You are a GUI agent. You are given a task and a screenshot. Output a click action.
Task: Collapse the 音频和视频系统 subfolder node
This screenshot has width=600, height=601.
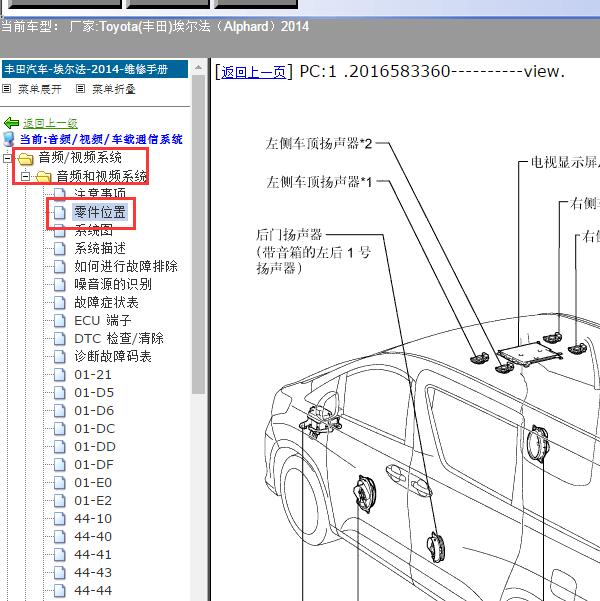pyautogui.click(x=25, y=176)
